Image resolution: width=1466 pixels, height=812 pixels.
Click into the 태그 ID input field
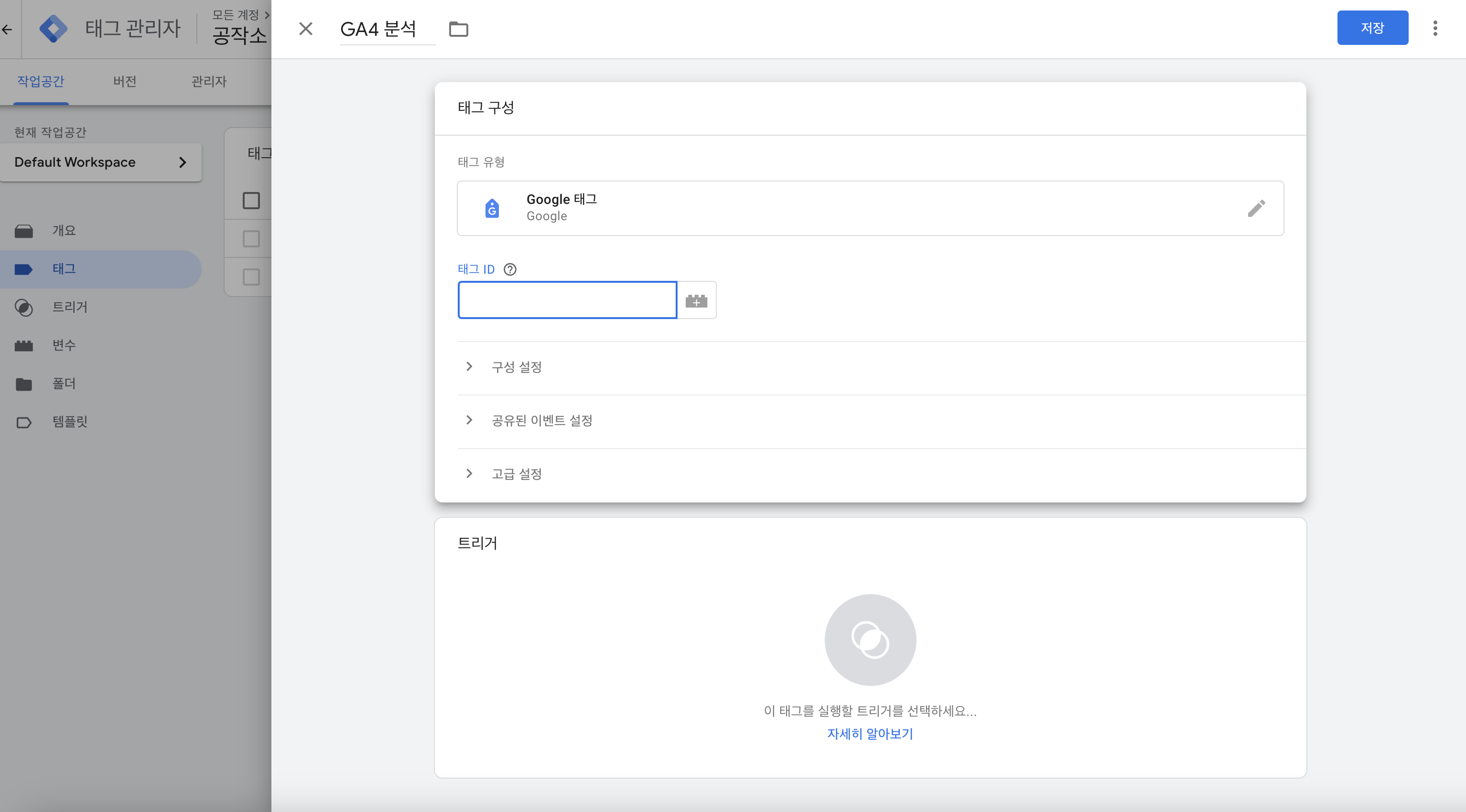567,300
